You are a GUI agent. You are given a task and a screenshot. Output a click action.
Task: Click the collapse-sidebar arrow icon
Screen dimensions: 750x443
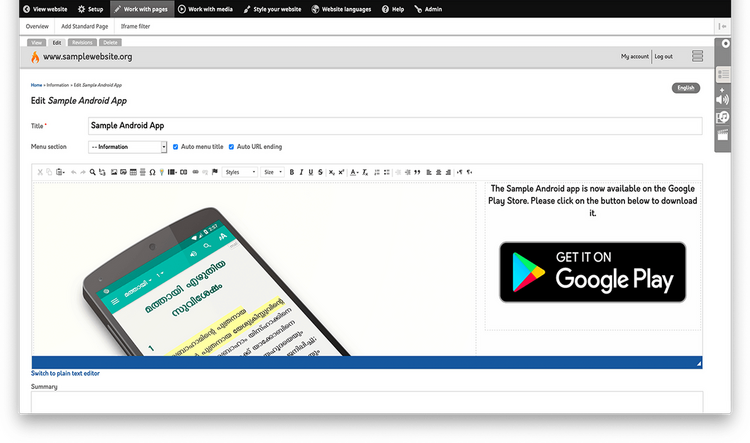(722, 26)
